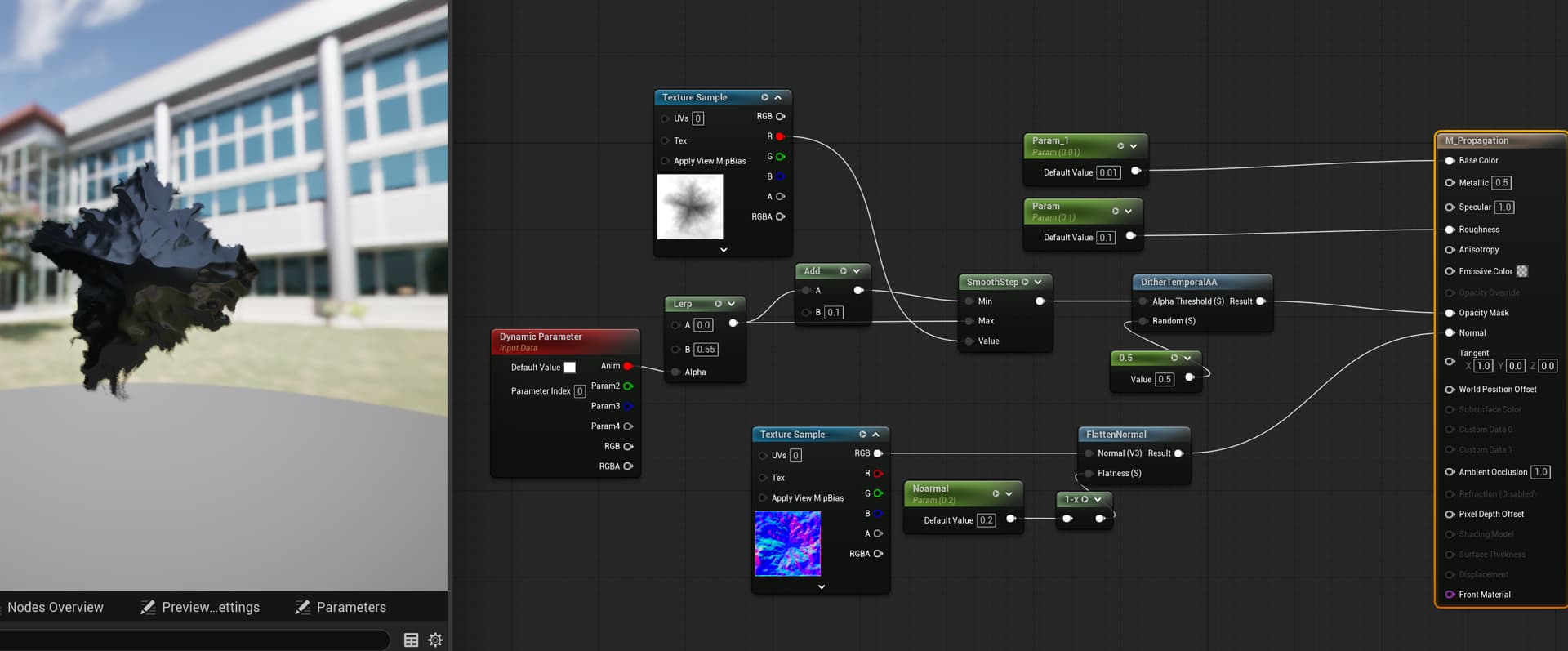This screenshot has width=1568, height=651.
Task: Collapse the Noarmal parameter node with its chevron
Action: (1009, 493)
